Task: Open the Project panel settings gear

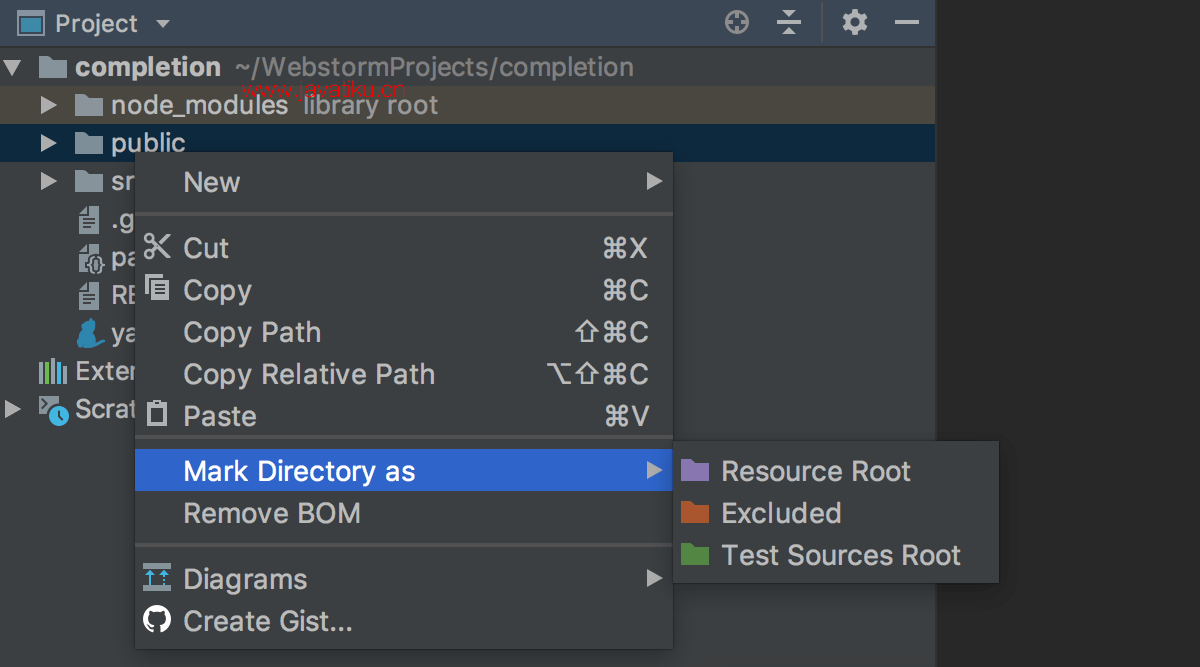Action: [x=855, y=22]
